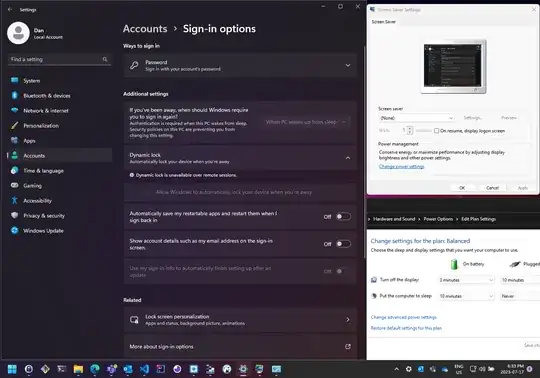
Task: Click Change power settings link
Action: (x=401, y=167)
